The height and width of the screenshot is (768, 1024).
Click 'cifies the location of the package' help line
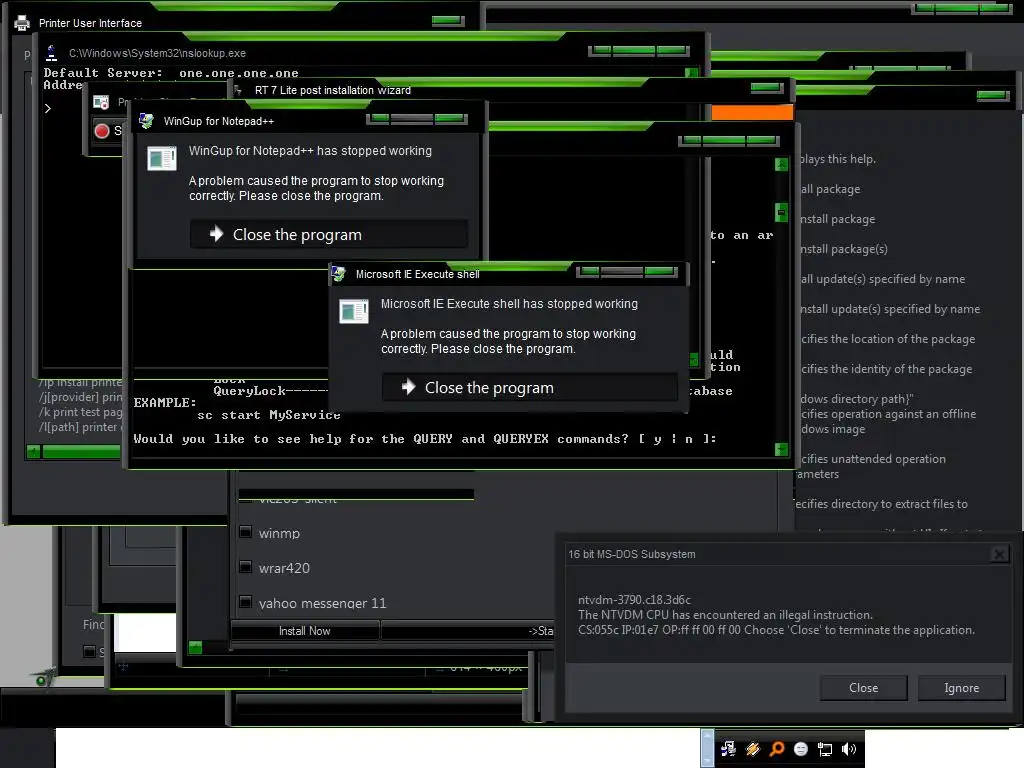888,339
